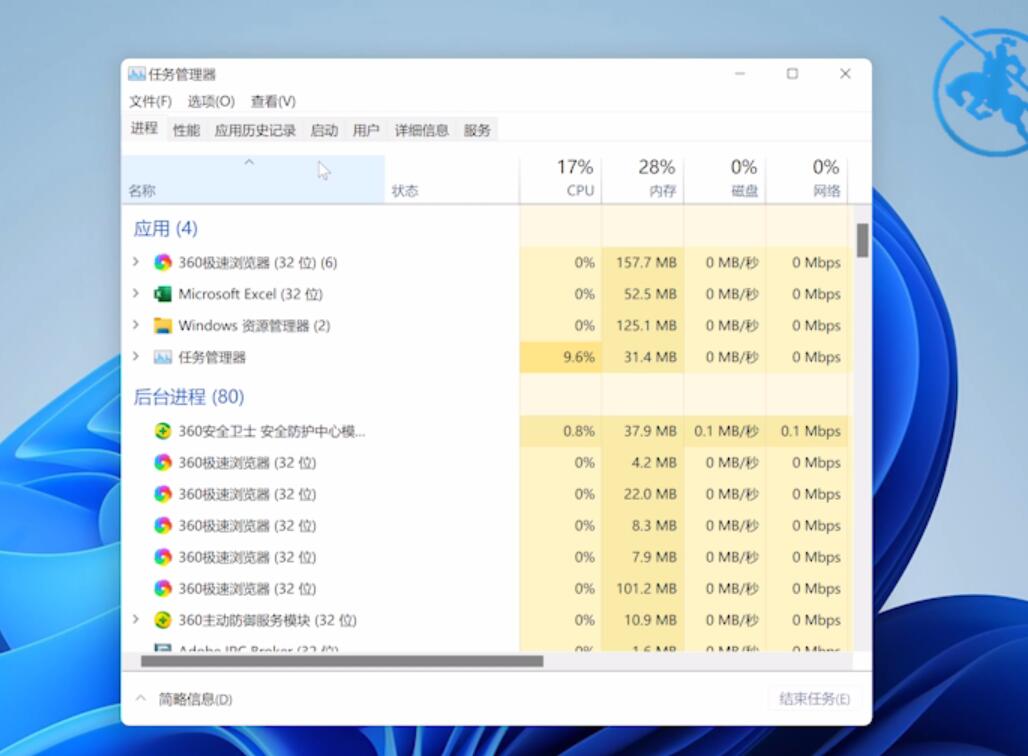Sort by the 磁盘 column header
Viewport: 1028px width, 756px height.
[x=724, y=178]
